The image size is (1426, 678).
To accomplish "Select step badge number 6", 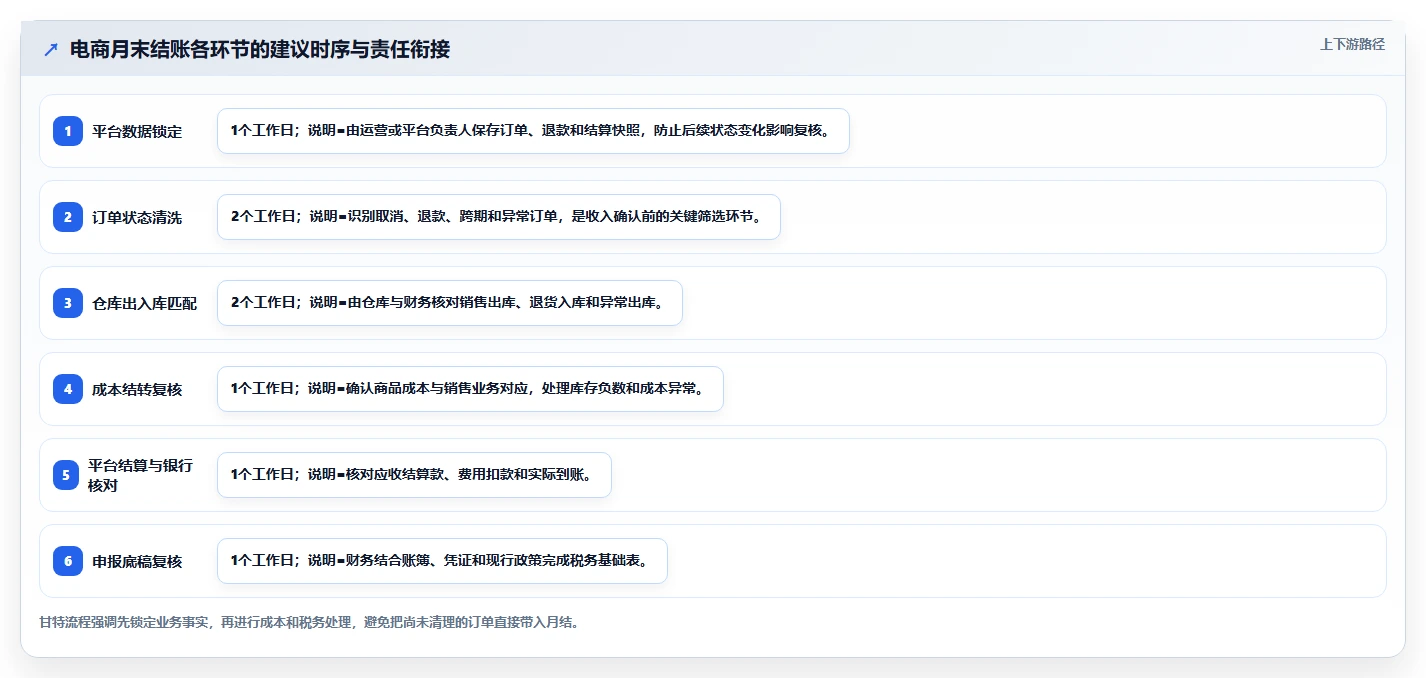I will (x=68, y=561).
